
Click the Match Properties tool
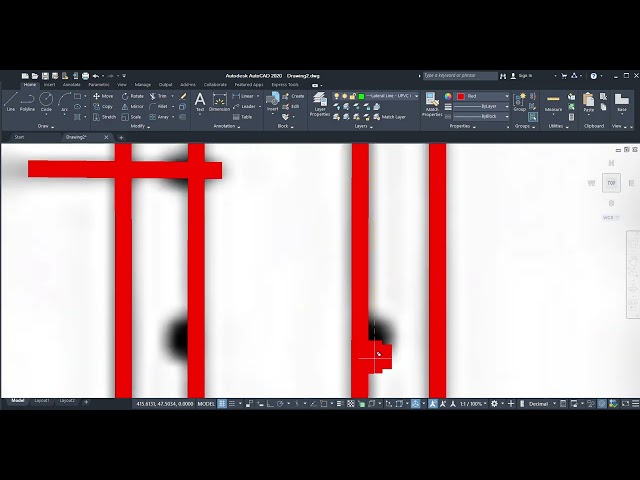[432, 104]
